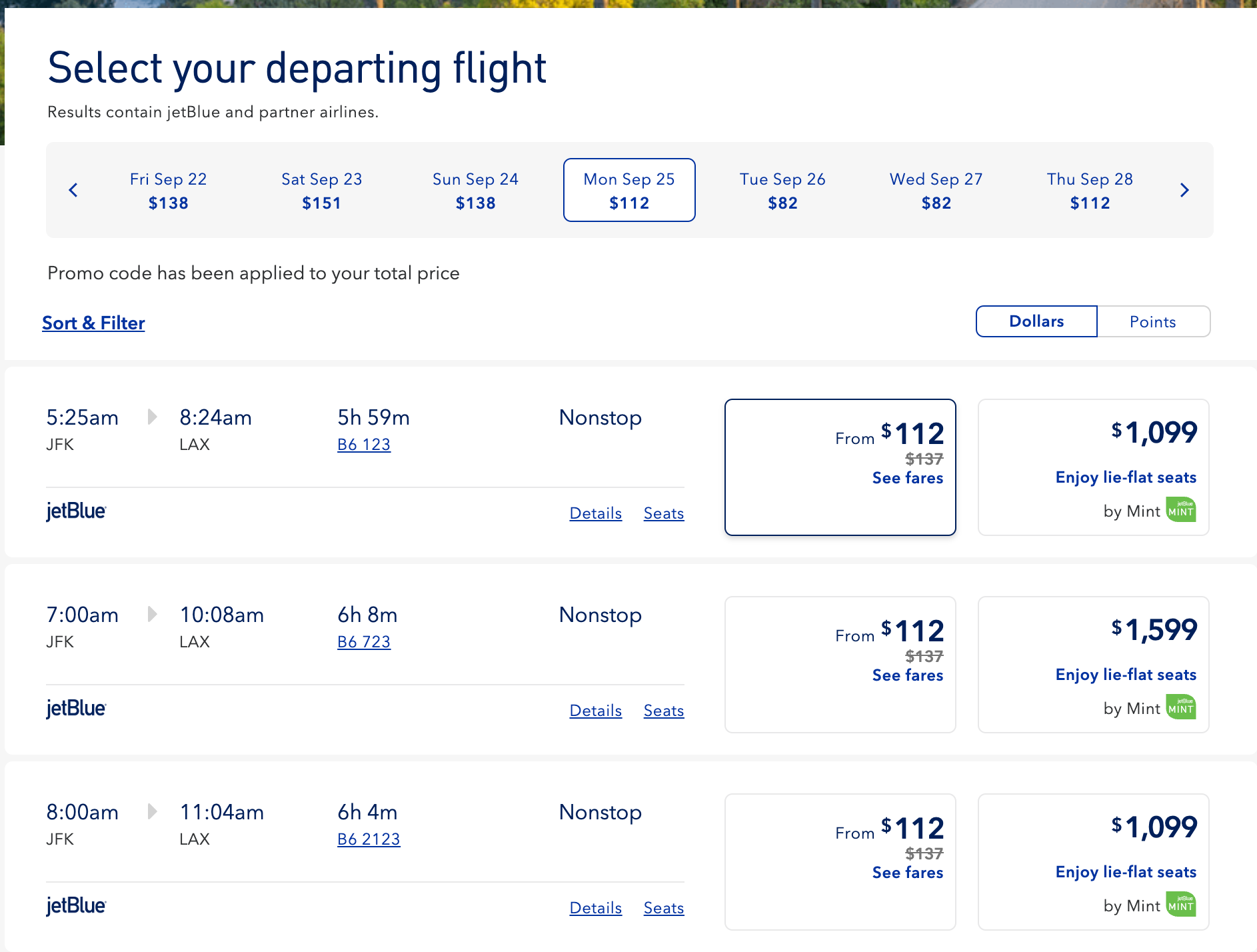View Seats for the 7:00am flight
This screenshot has width=1257, height=952.
663,711
